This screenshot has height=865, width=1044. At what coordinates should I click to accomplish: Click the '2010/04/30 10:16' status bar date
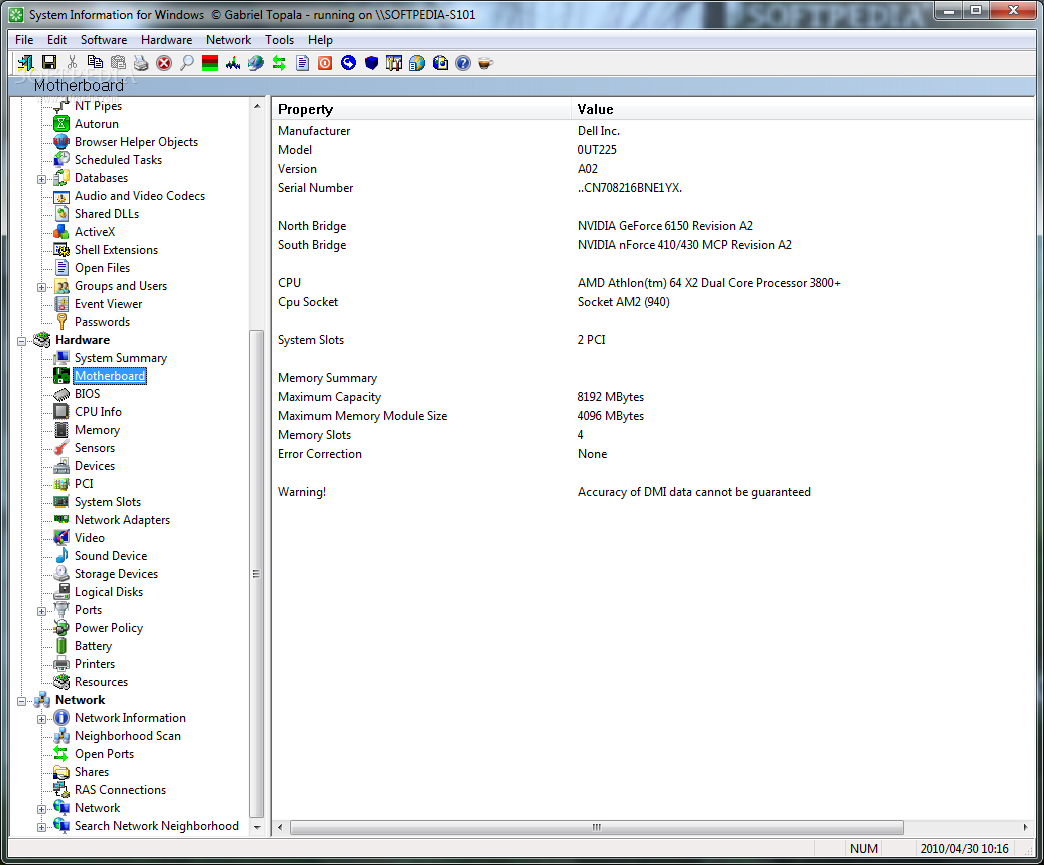[x=964, y=848]
